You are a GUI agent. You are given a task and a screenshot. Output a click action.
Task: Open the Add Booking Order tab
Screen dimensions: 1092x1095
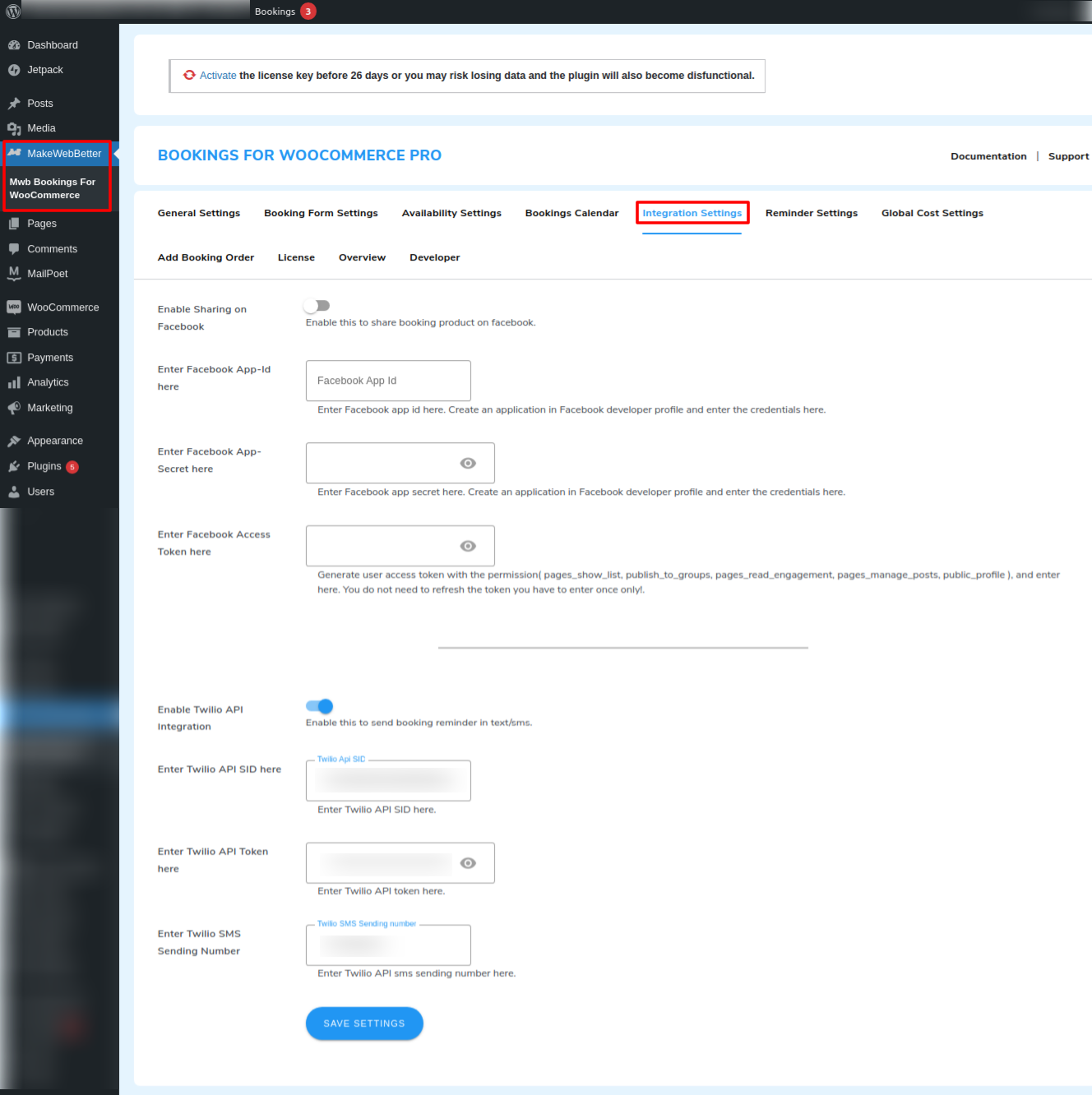pos(206,257)
